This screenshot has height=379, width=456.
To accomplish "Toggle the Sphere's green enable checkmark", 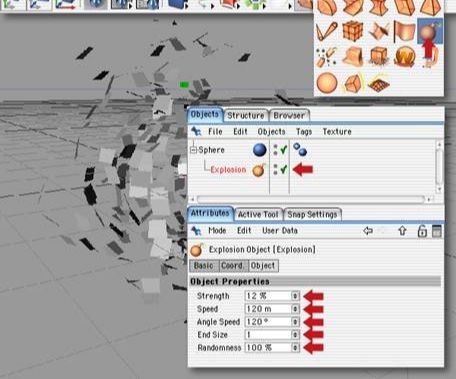I will pyautogui.click(x=284, y=150).
